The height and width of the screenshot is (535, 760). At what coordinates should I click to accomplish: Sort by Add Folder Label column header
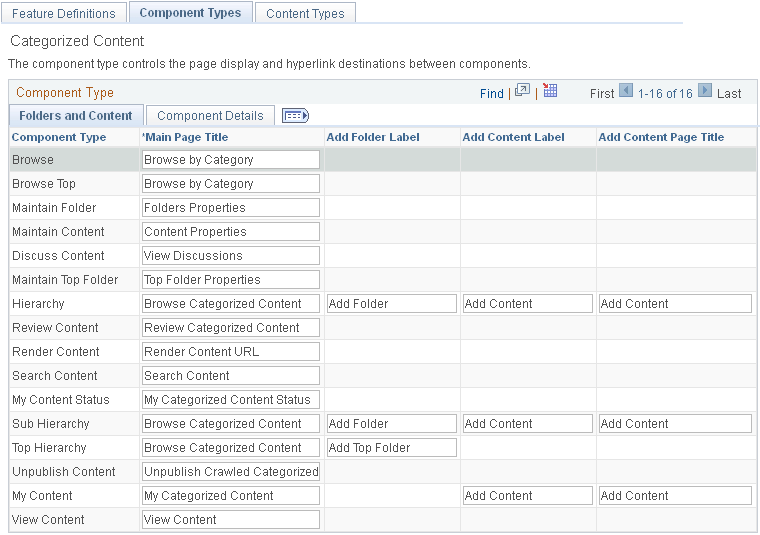(x=373, y=137)
